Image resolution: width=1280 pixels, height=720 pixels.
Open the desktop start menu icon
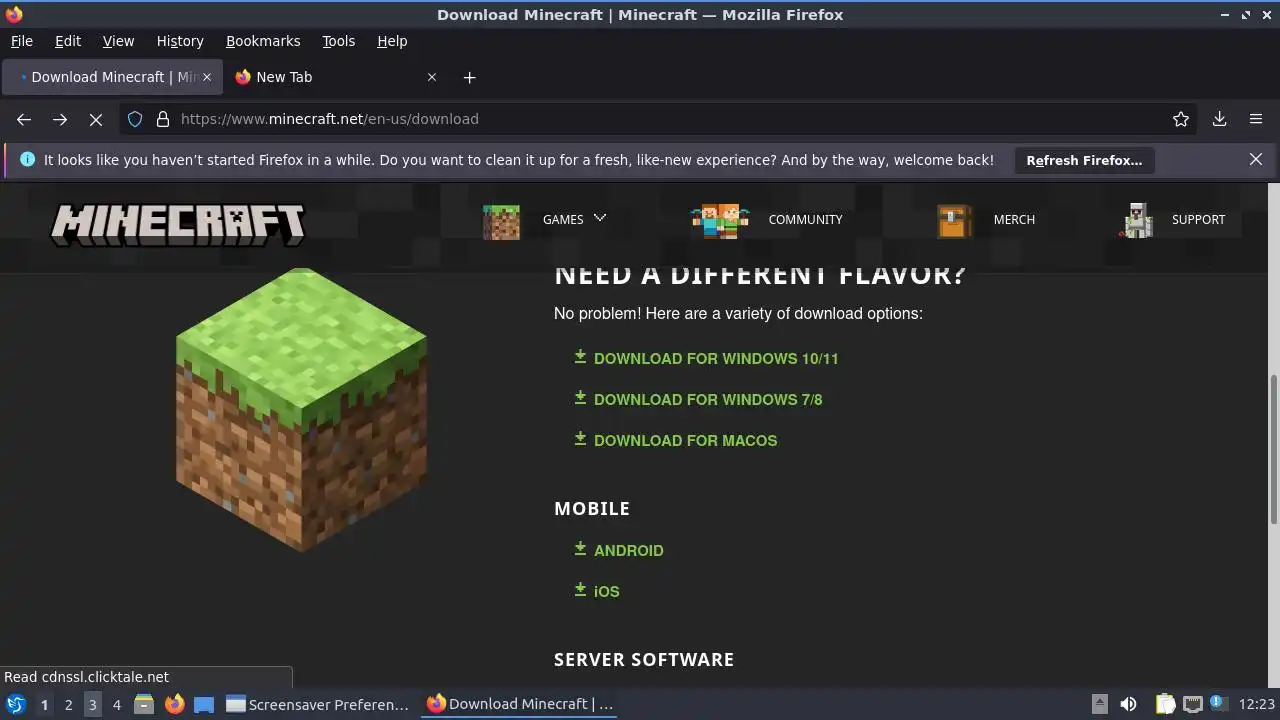[x=16, y=705]
